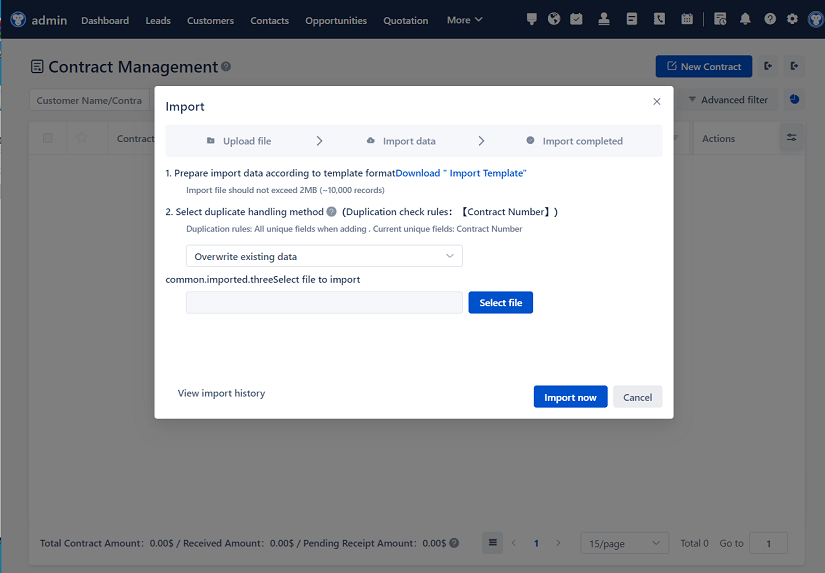
Task: Click the import icon with left-pointing arrow
Action: (x=768, y=66)
